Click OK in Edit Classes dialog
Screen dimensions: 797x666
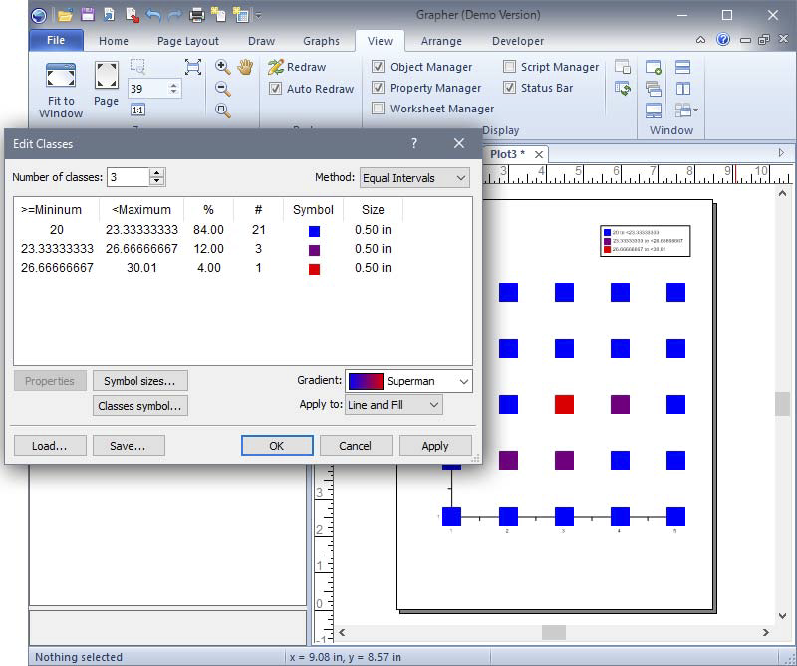point(277,446)
